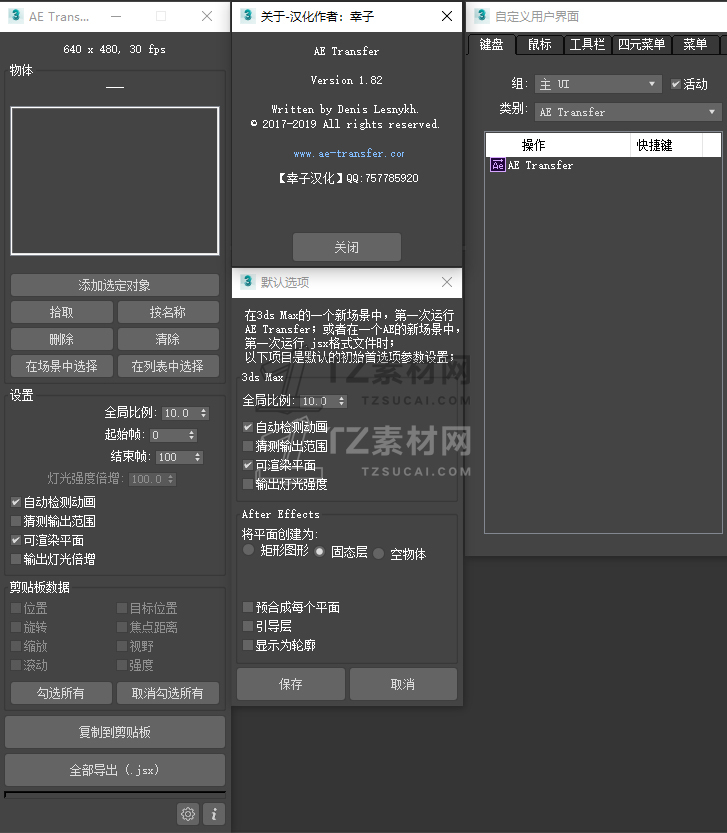
Task: Select the 矩形图形 radio button
Action: point(248,550)
